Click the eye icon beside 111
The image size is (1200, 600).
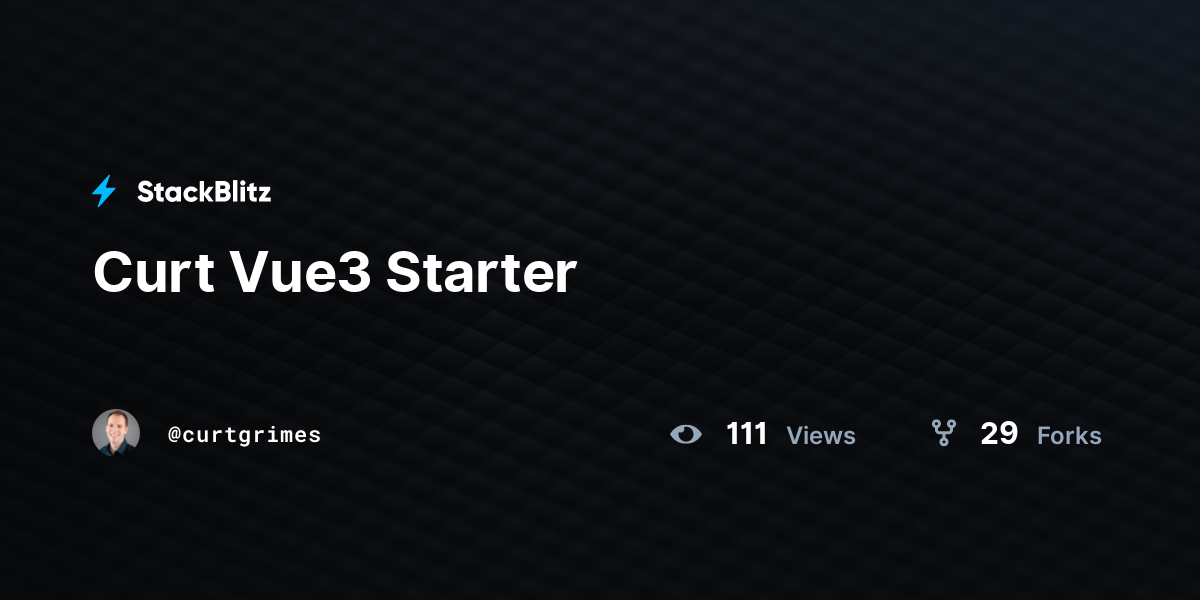[x=686, y=434]
